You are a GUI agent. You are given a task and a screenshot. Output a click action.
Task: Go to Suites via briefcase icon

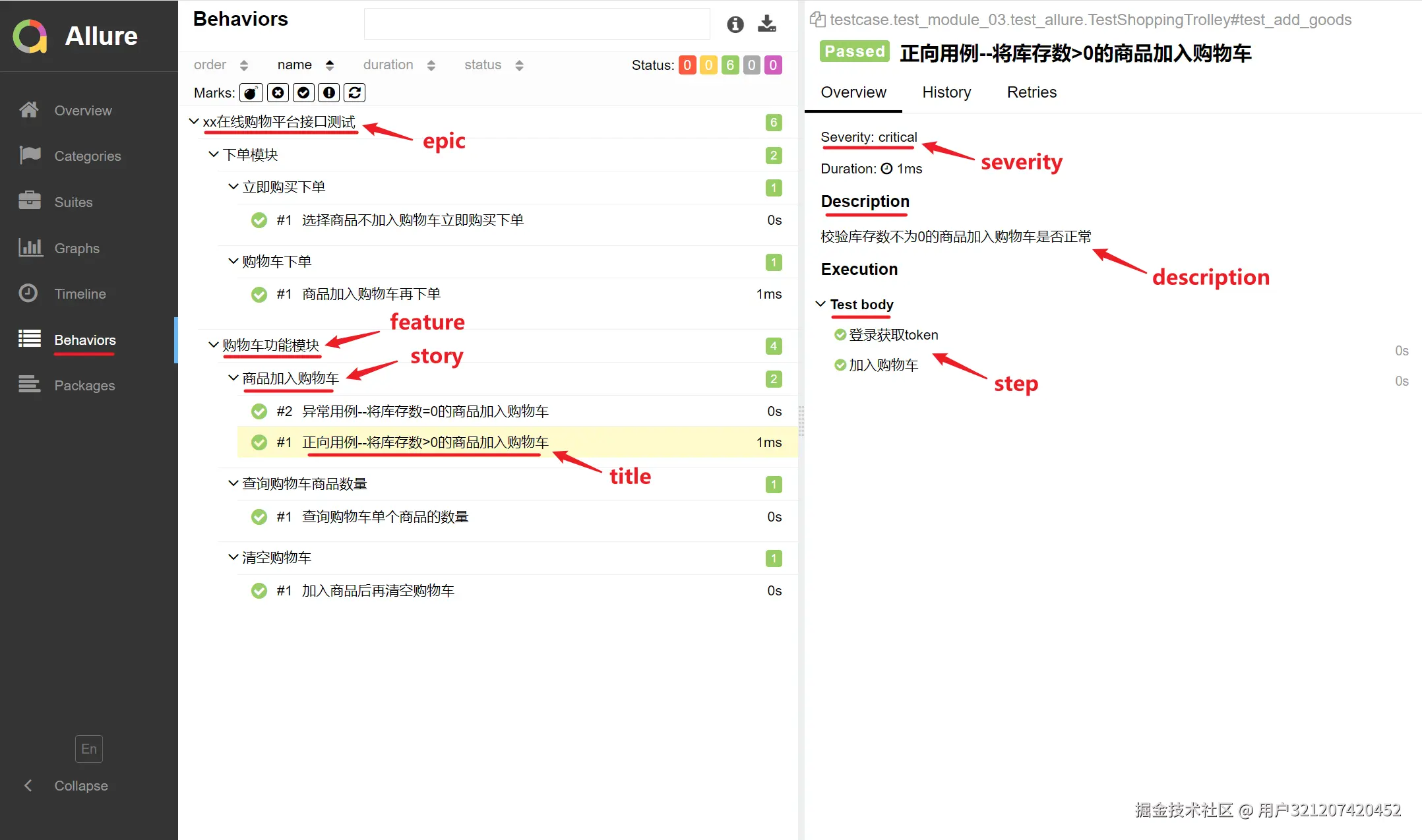[x=30, y=202]
